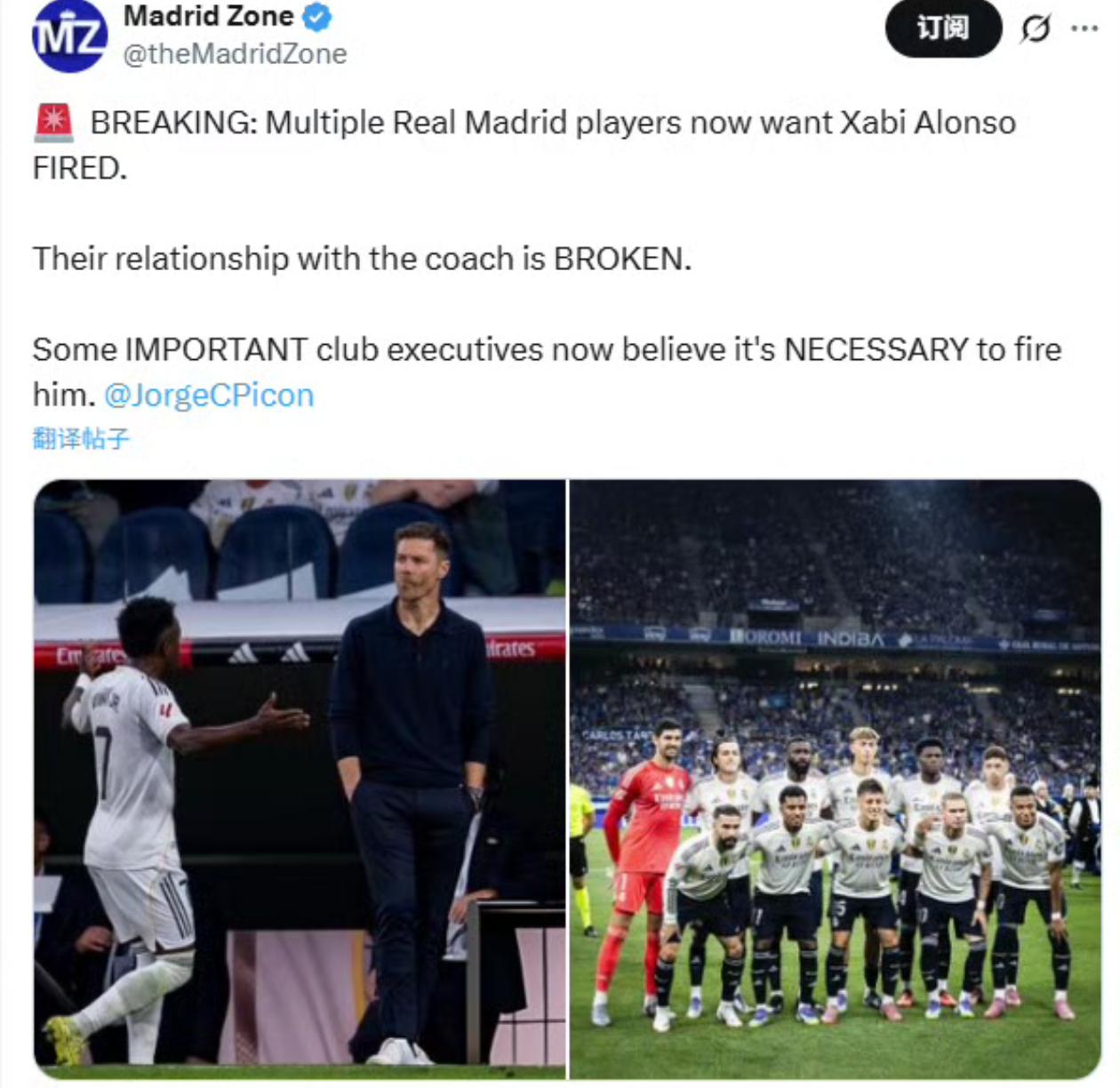Click the Adidas logos on the dugout
The image size is (1120, 1088).
(x=268, y=653)
